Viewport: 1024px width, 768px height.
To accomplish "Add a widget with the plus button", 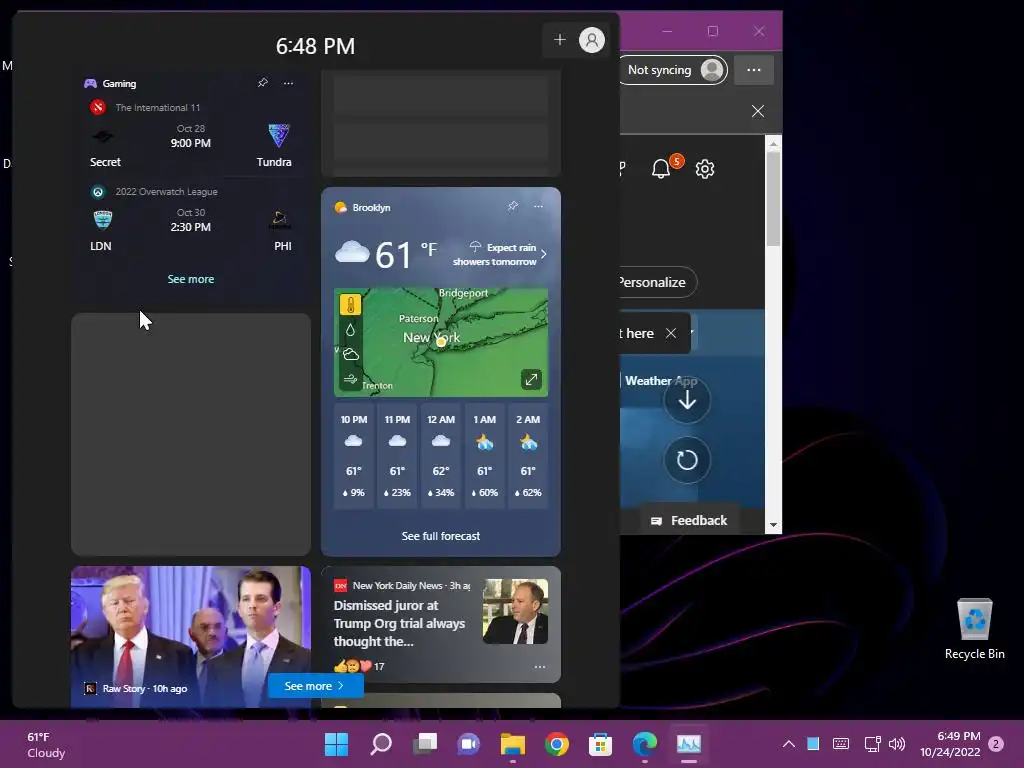I will (560, 40).
